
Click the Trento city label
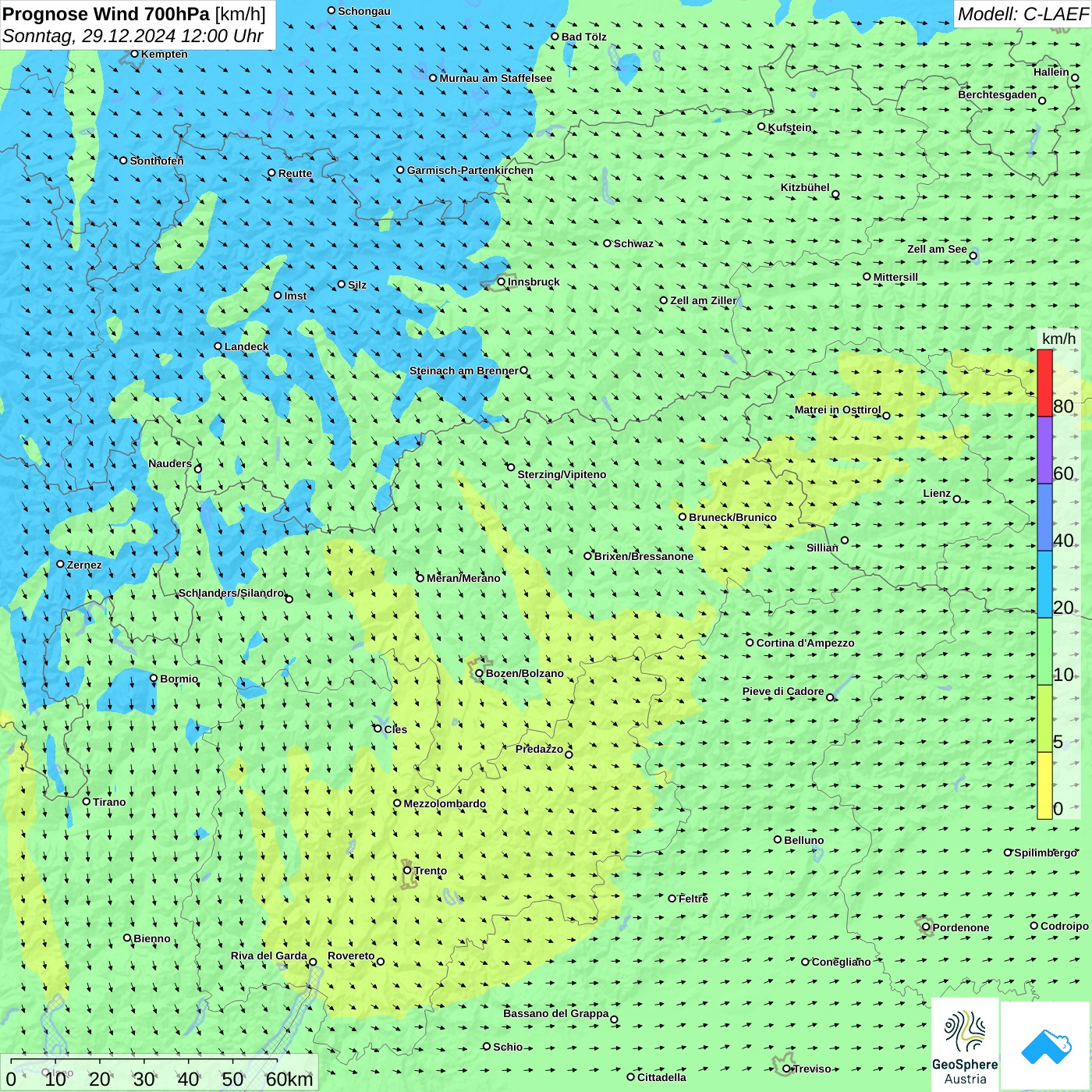click(x=431, y=870)
